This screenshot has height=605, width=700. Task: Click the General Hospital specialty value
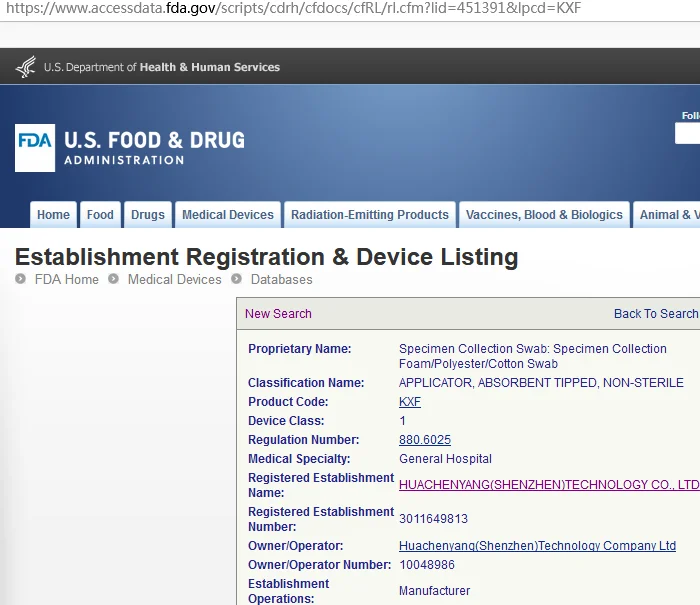pos(445,459)
